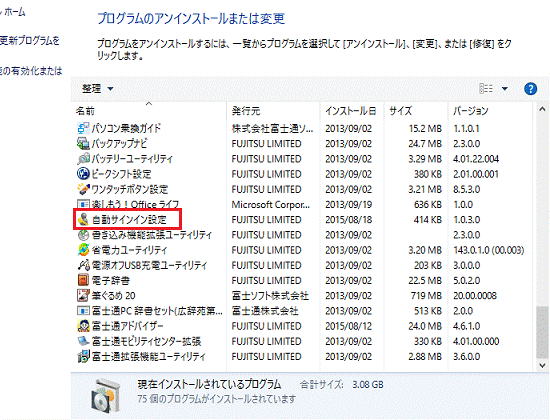Click the 電源オフUSB充電ユーティリティ icon
The width and height of the screenshot is (550, 420).
click(83, 265)
